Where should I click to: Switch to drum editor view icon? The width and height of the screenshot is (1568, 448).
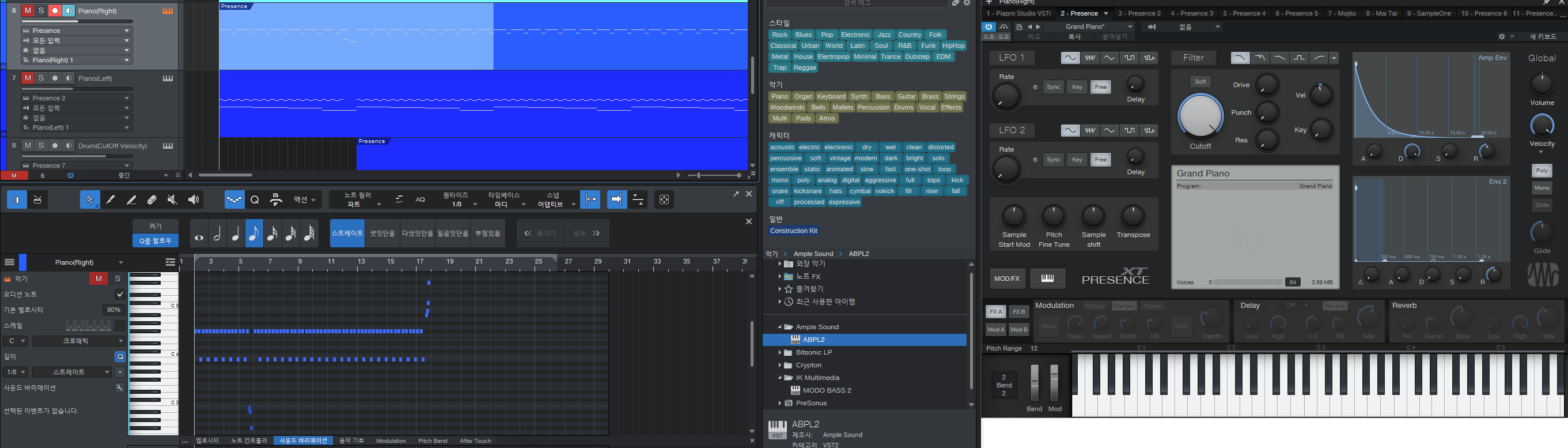[x=38, y=199]
